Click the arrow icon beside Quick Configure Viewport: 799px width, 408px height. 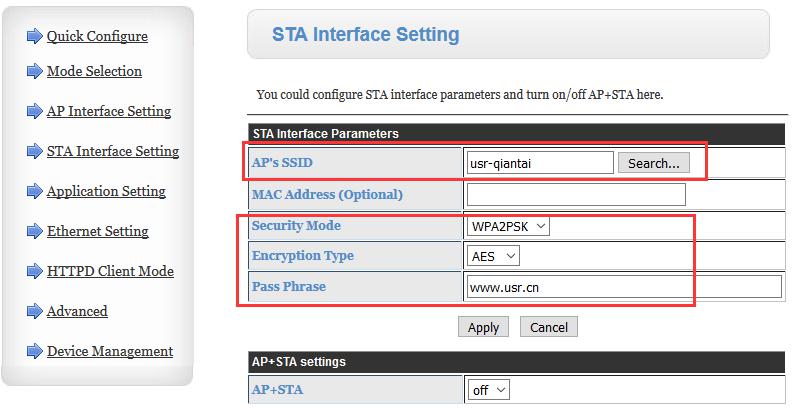coord(35,36)
